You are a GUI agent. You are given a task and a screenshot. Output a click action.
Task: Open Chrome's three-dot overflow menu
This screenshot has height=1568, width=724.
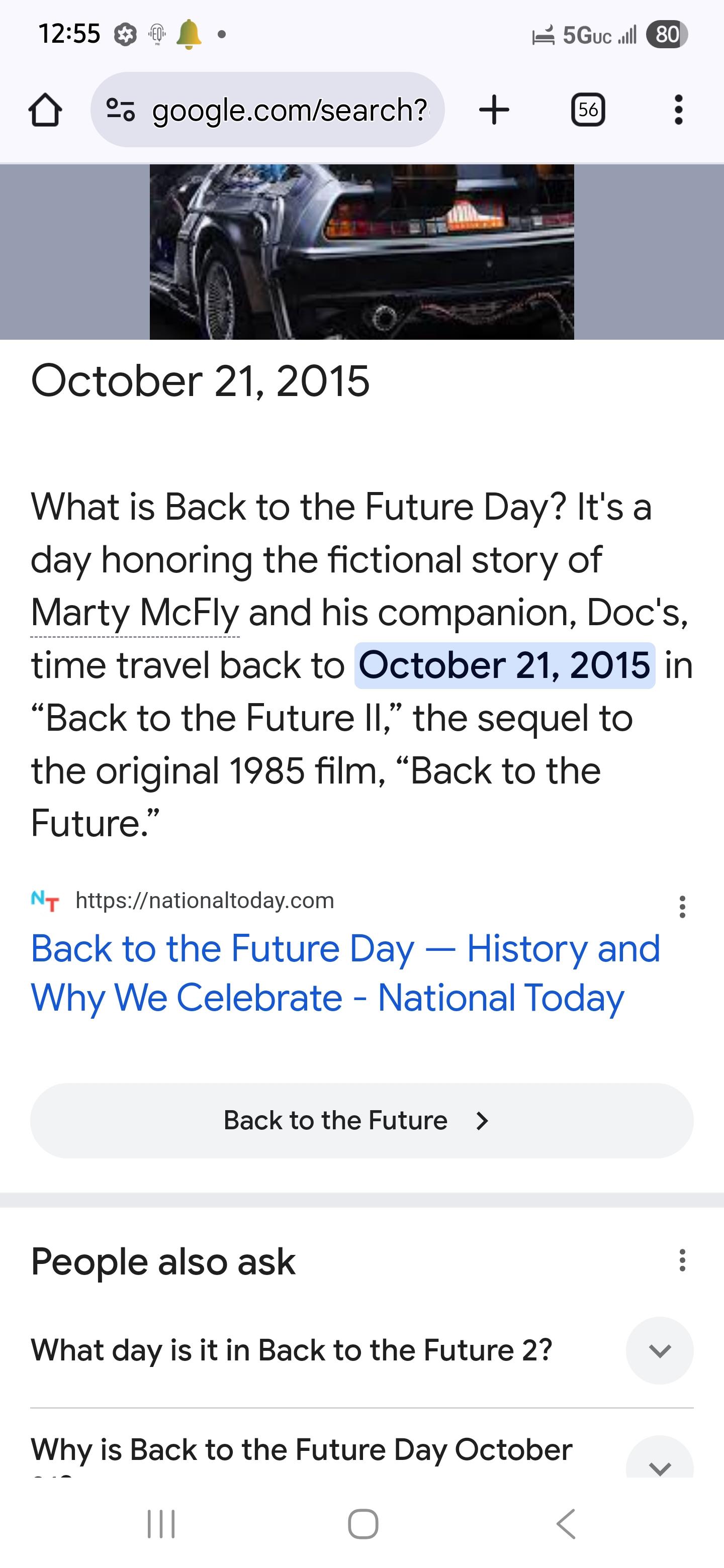(678, 110)
